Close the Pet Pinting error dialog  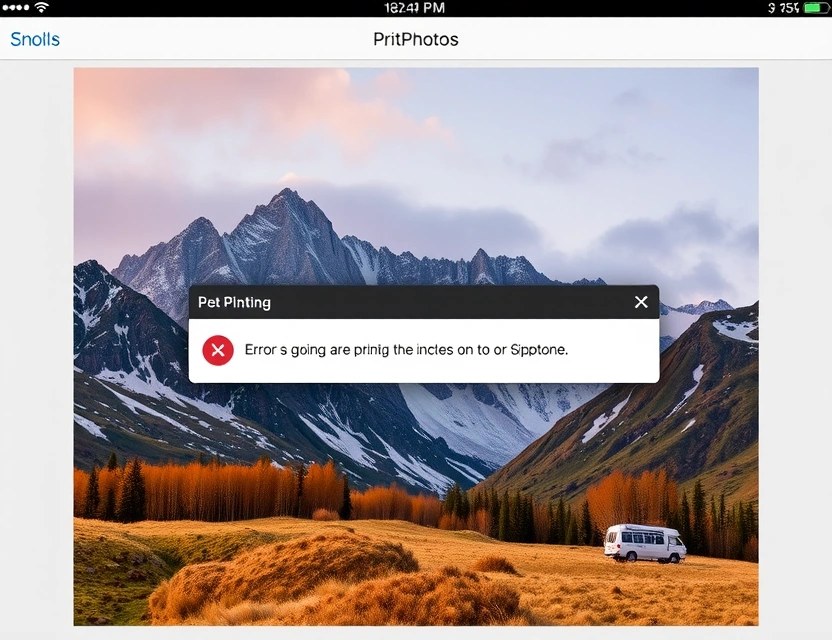pos(641,302)
